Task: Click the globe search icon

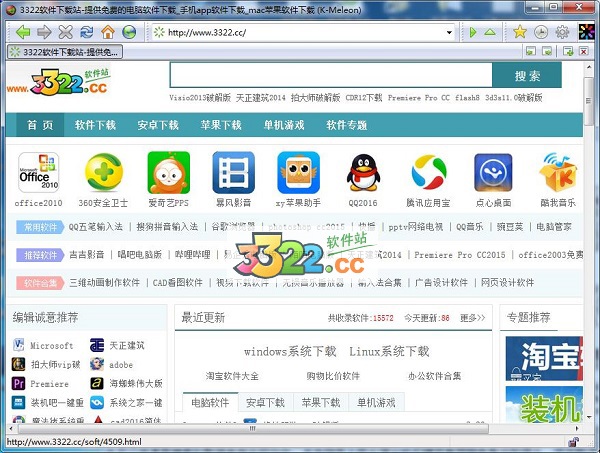Action: click(x=129, y=32)
